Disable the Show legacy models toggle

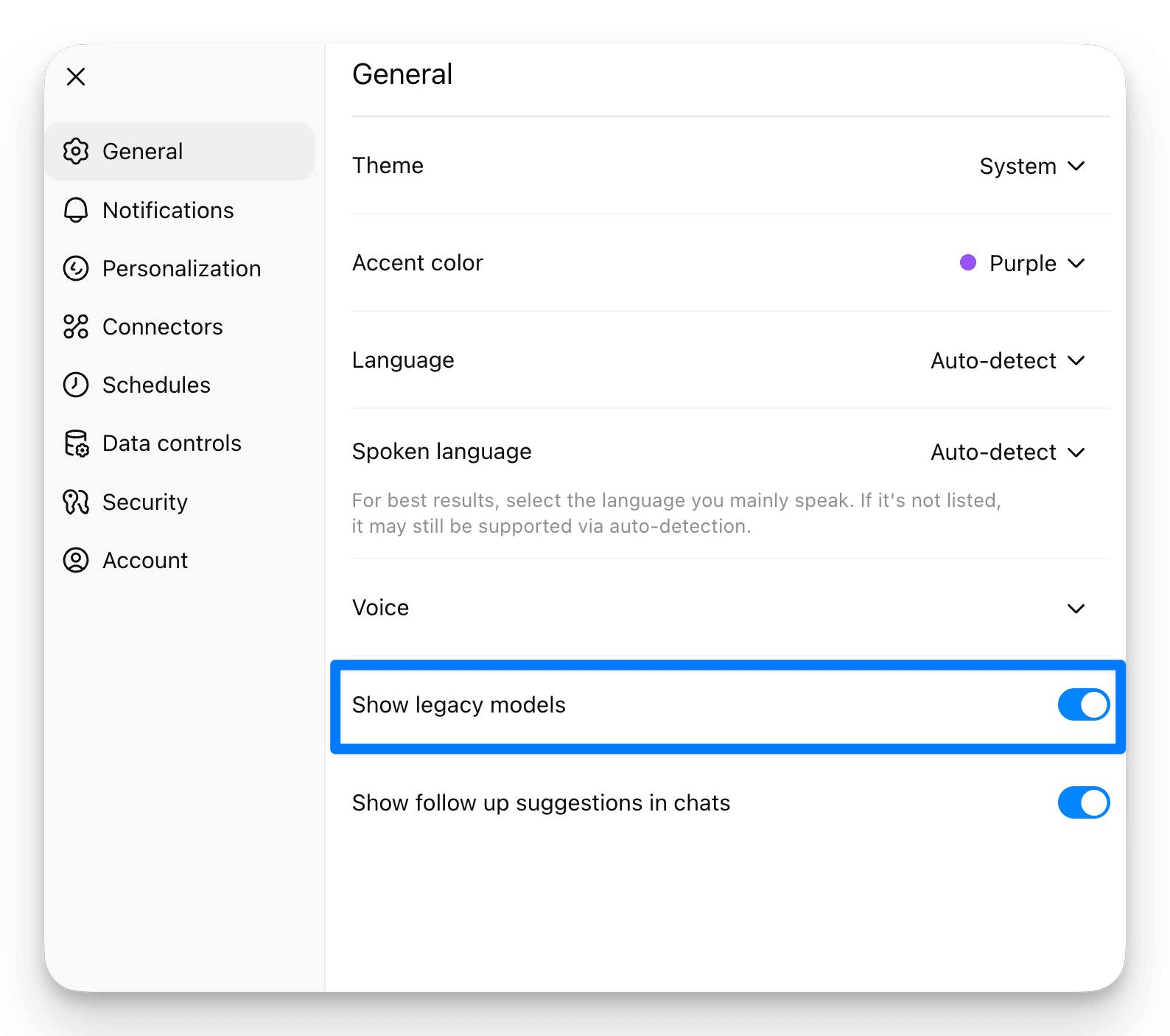click(1083, 704)
